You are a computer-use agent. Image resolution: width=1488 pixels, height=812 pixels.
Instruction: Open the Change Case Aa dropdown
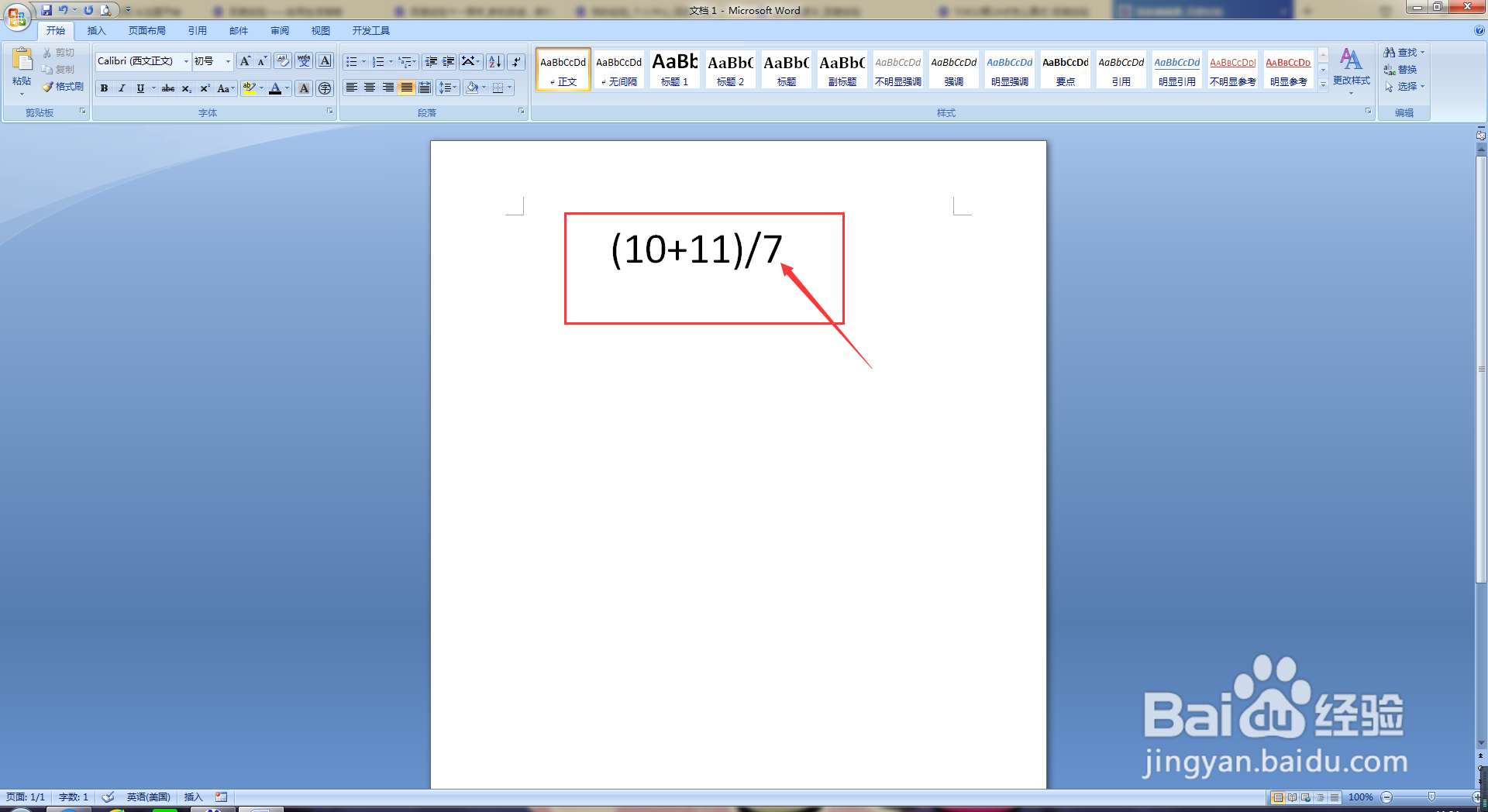pyautogui.click(x=226, y=88)
